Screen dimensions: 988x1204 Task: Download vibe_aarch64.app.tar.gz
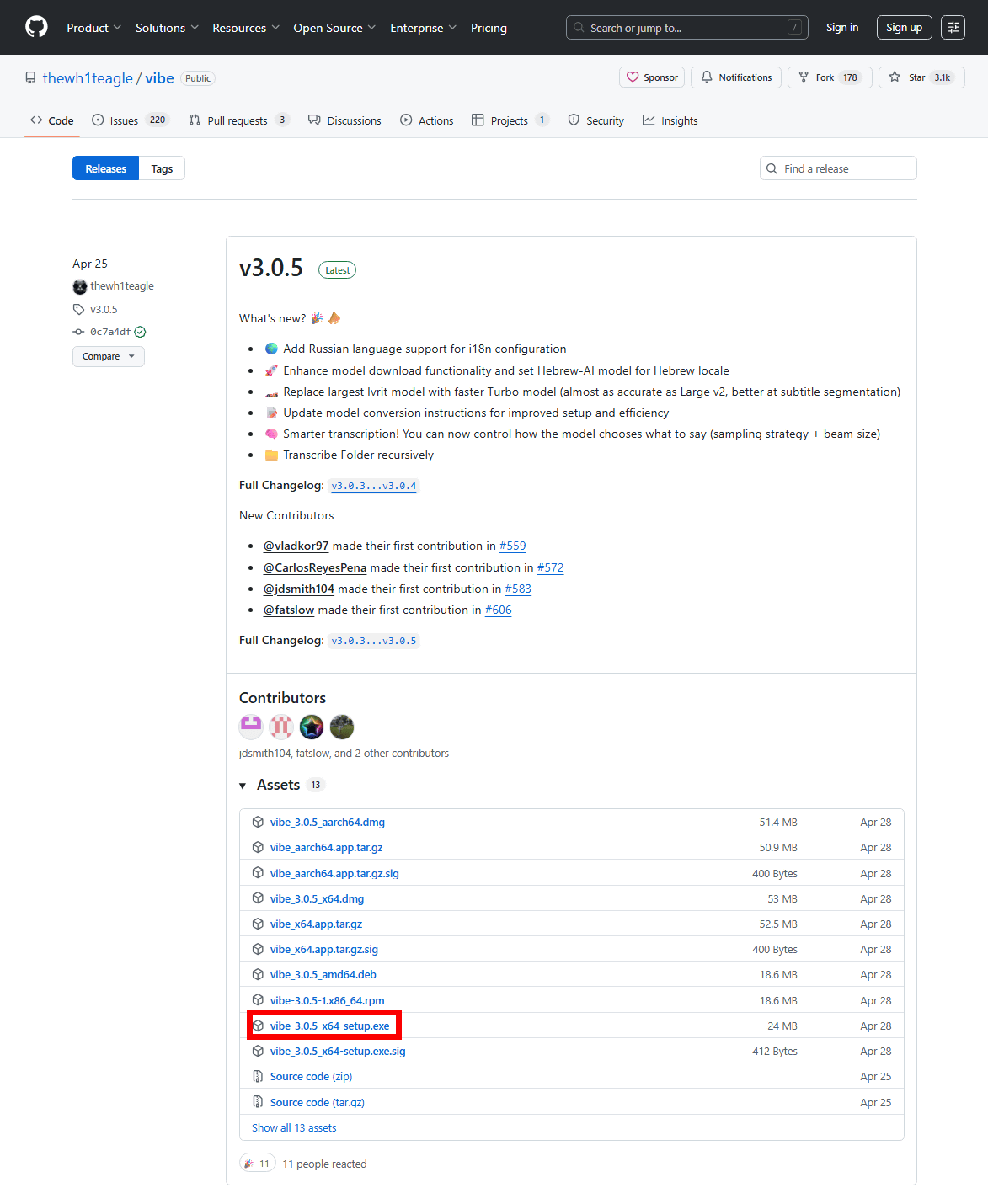327,847
